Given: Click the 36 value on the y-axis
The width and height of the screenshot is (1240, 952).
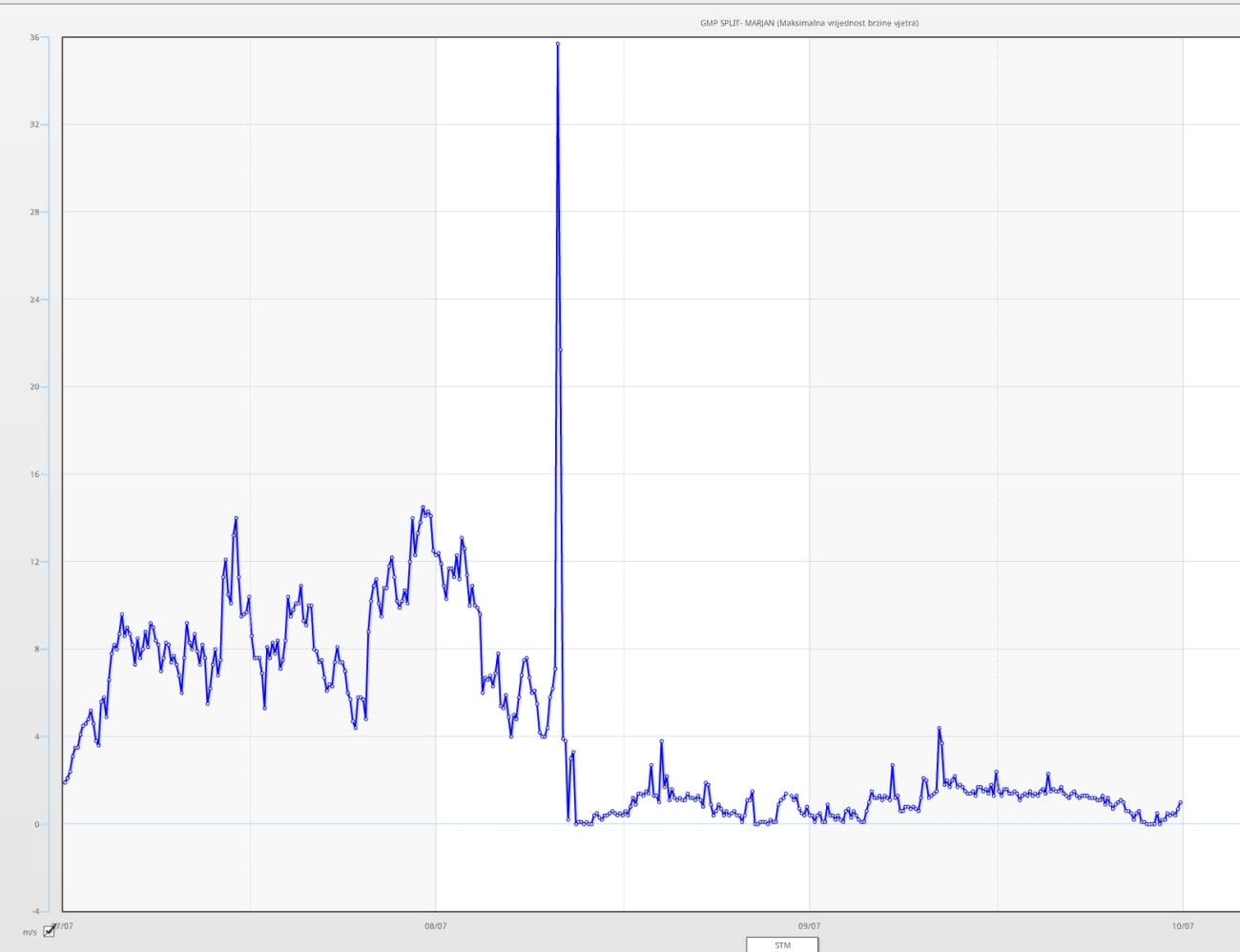Looking at the screenshot, I should pos(34,37).
